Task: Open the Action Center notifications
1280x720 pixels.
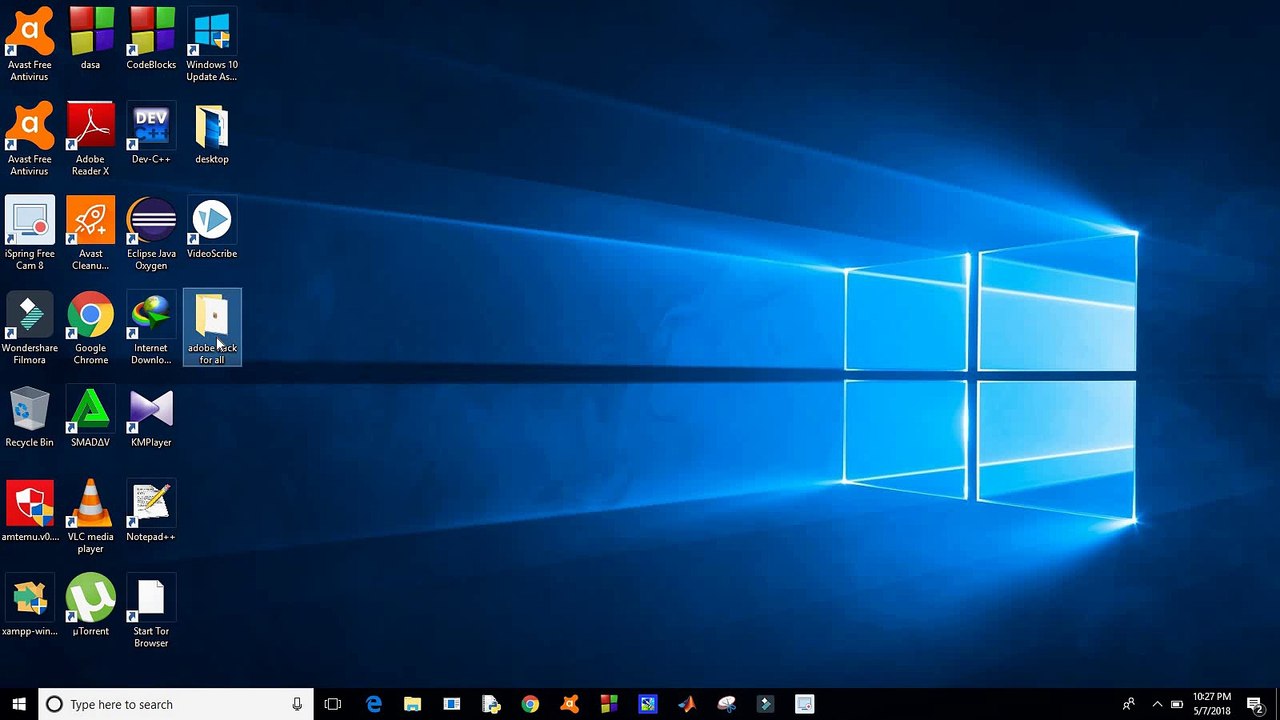Action: point(1255,704)
